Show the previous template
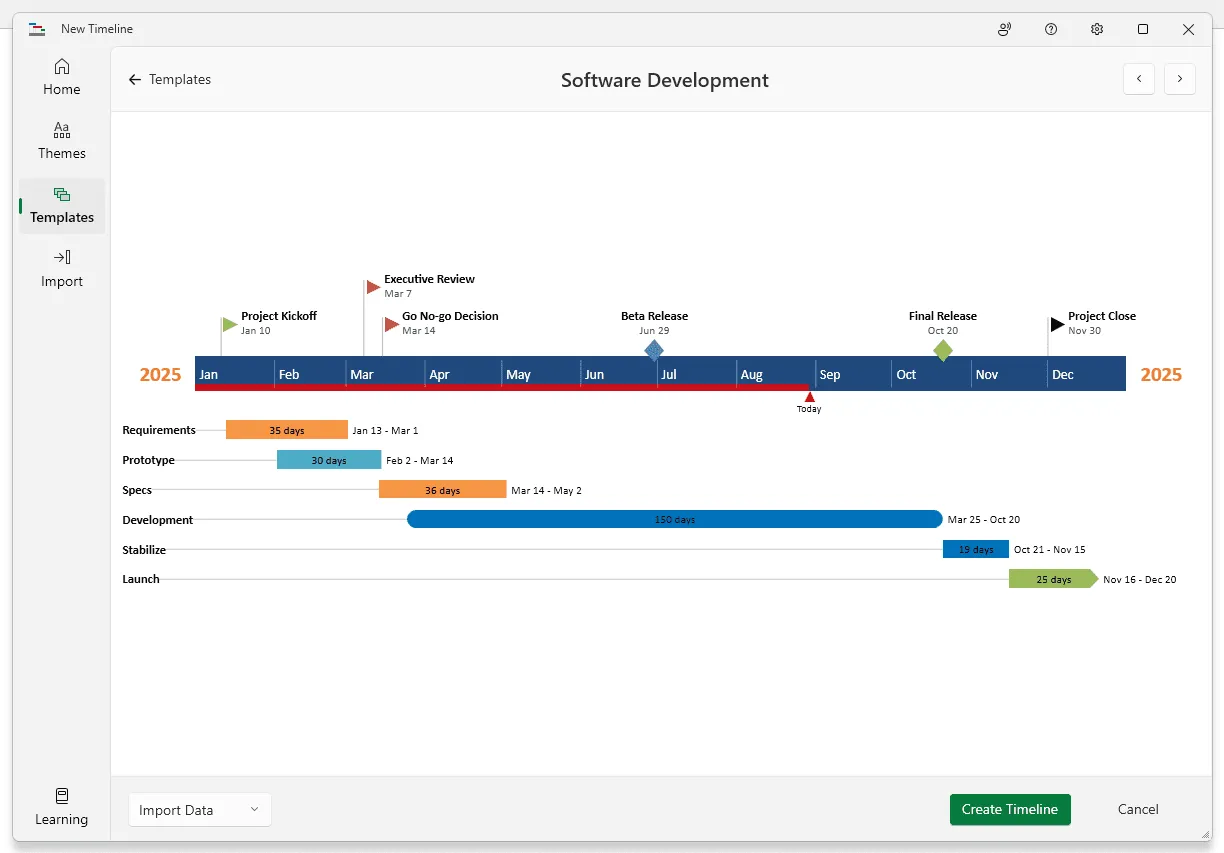 tap(1139, 79)
